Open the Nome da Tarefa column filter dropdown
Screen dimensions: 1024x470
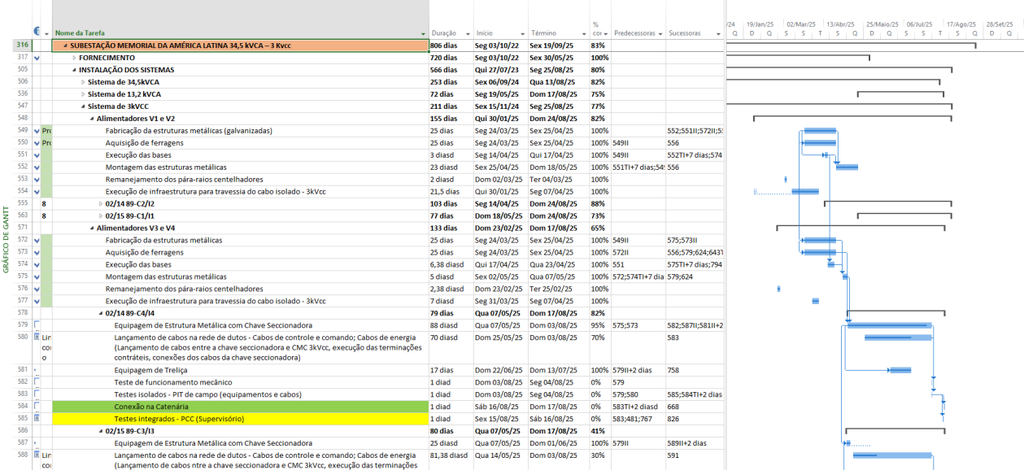[424, 33]
